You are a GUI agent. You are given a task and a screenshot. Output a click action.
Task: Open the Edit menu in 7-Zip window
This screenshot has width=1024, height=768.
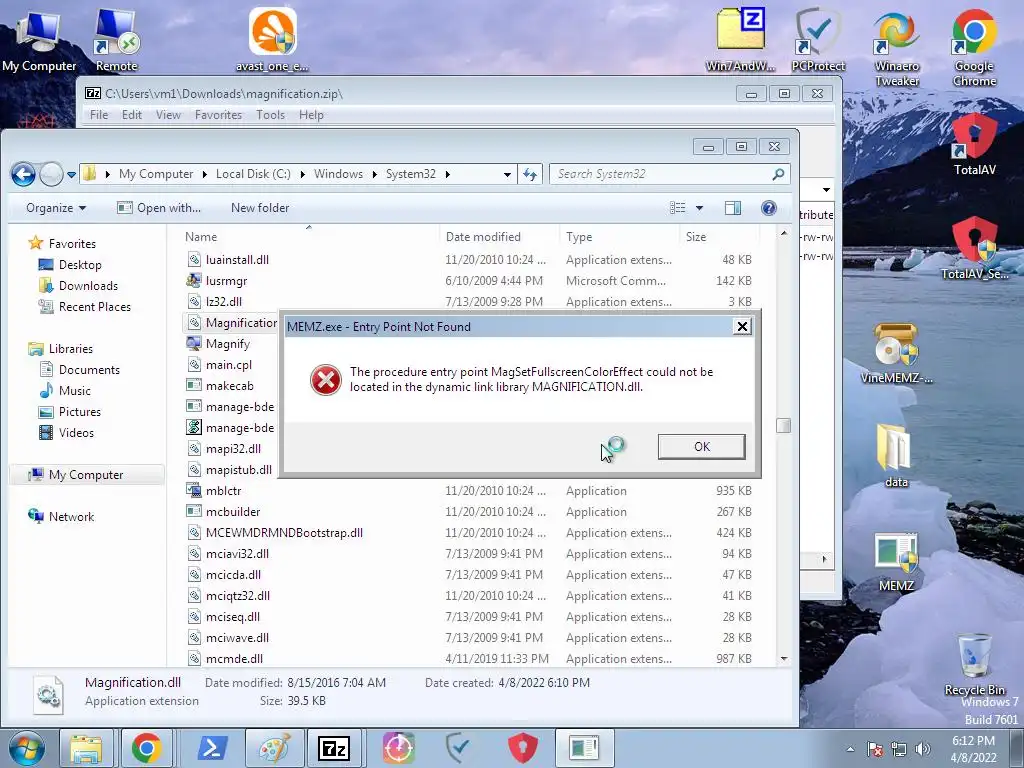(x=132, y=115)
